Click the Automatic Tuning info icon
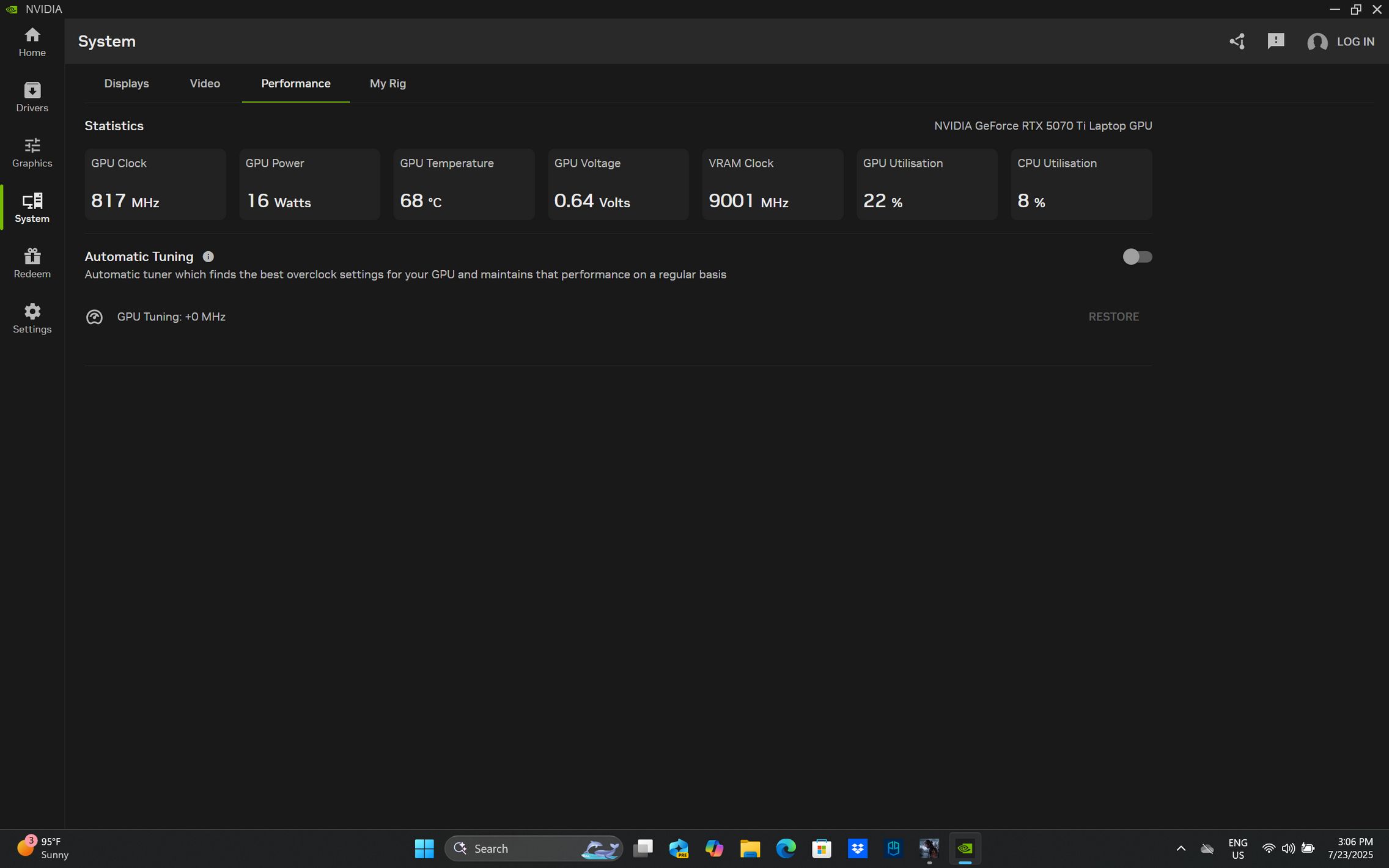The image size is (1389, 868). tap(208, 257)
